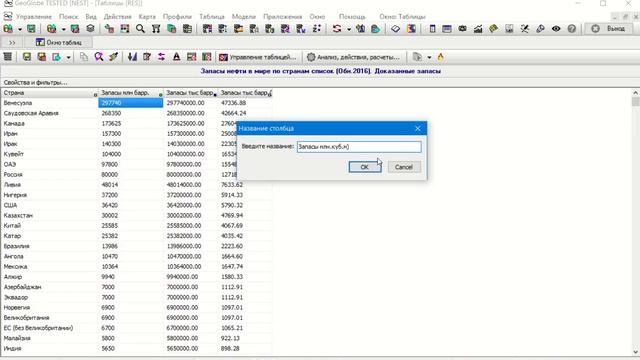Expand the double chevron panel toggle
The width and height of the screenshot is (640, 360).
tap(12, 42)
